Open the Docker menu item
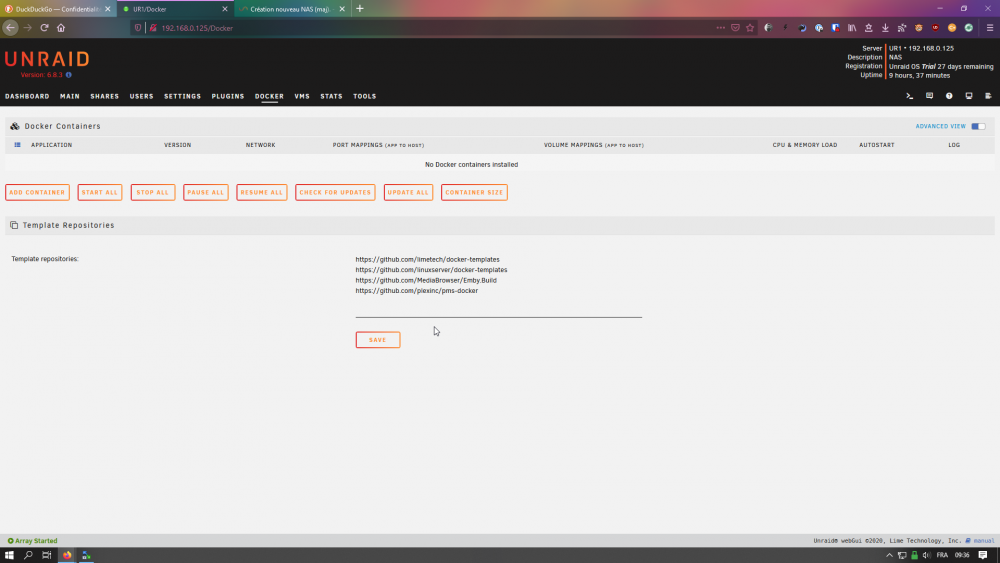1000x563 pixels. click(x=269, y=96)
